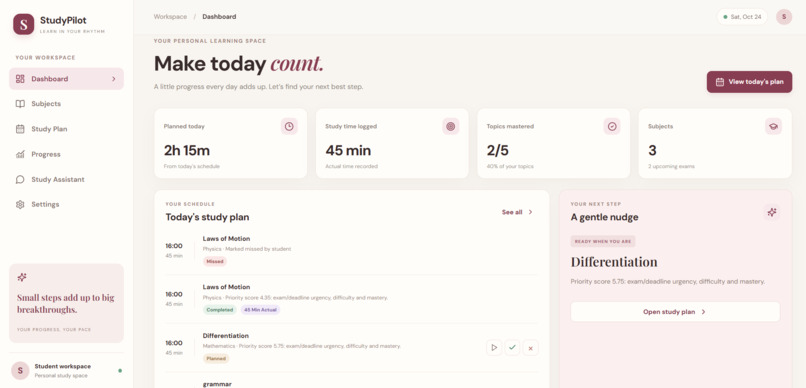Click the Differentiation heading in nudge panel
Screen dimensions: 806x388
[x=614, y=262]
